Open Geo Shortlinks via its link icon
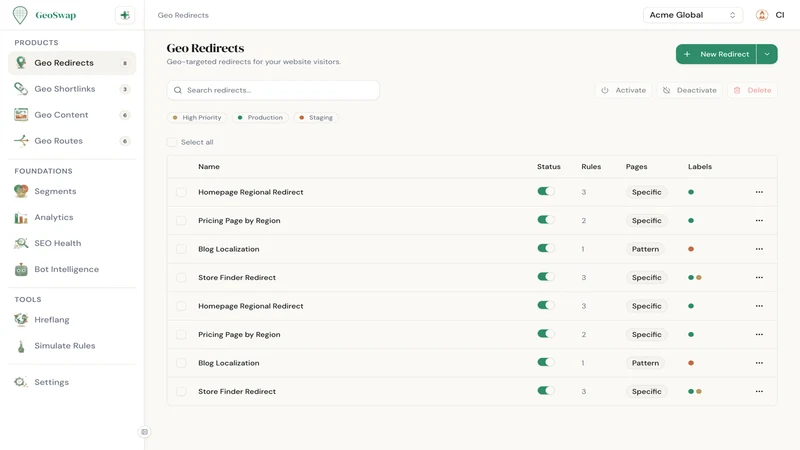Viewport: 800px width, 450px height. [x=21, y=89]
